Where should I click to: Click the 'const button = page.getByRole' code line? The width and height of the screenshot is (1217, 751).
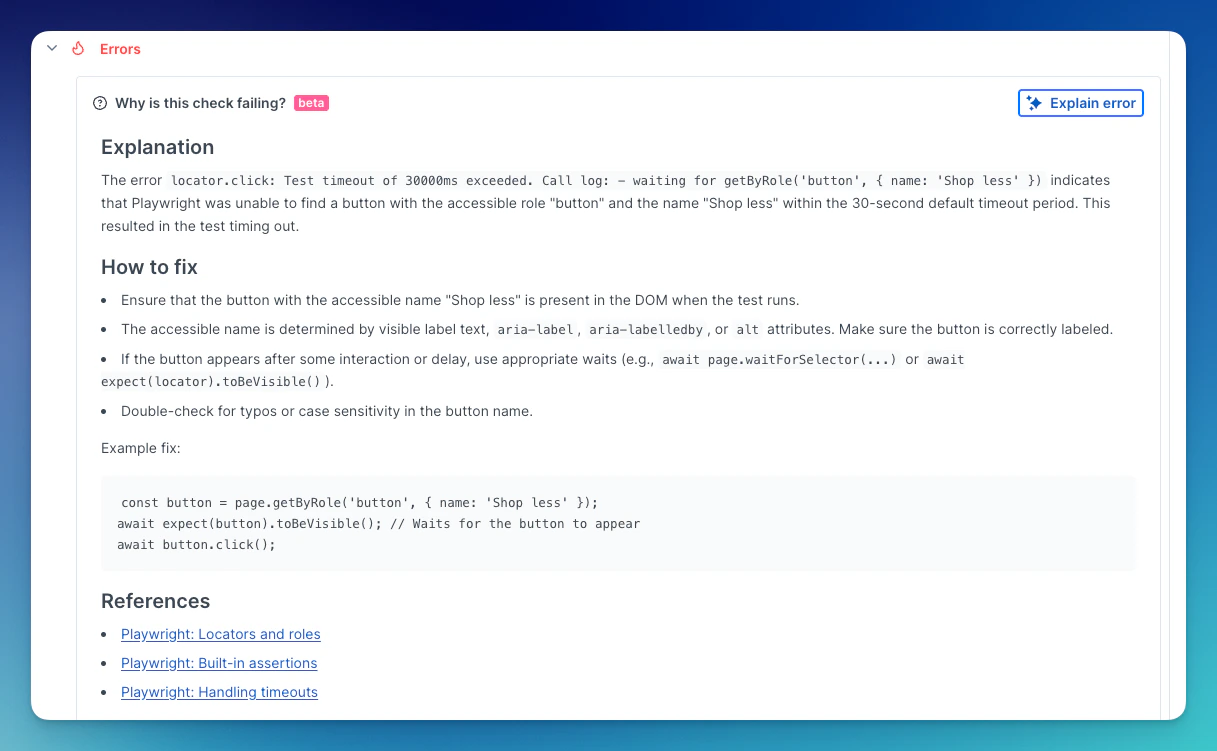[x=359, y=502]
